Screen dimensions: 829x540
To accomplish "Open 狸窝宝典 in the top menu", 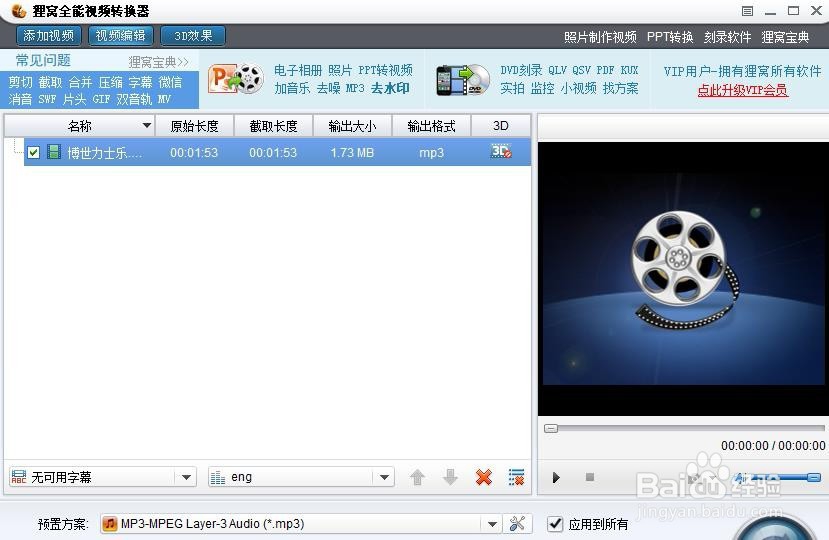I will [x=785, y=37].
